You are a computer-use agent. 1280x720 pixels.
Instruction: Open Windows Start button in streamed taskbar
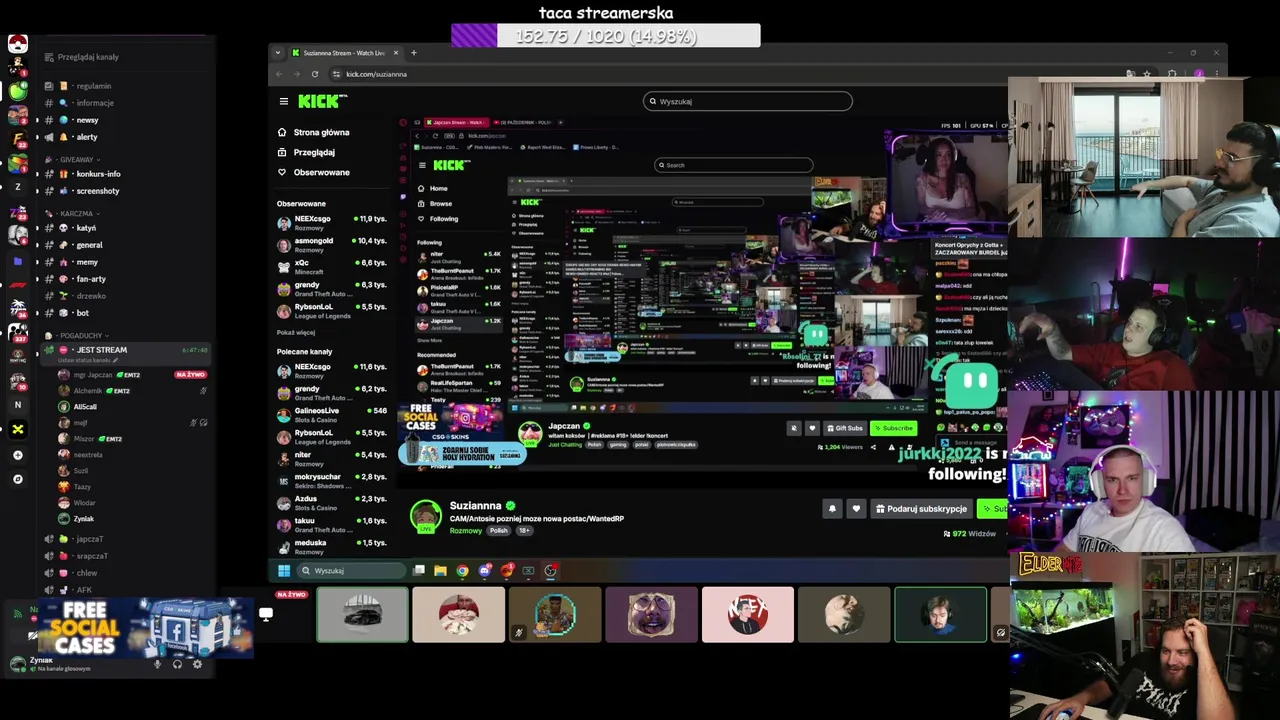point(284,571)
